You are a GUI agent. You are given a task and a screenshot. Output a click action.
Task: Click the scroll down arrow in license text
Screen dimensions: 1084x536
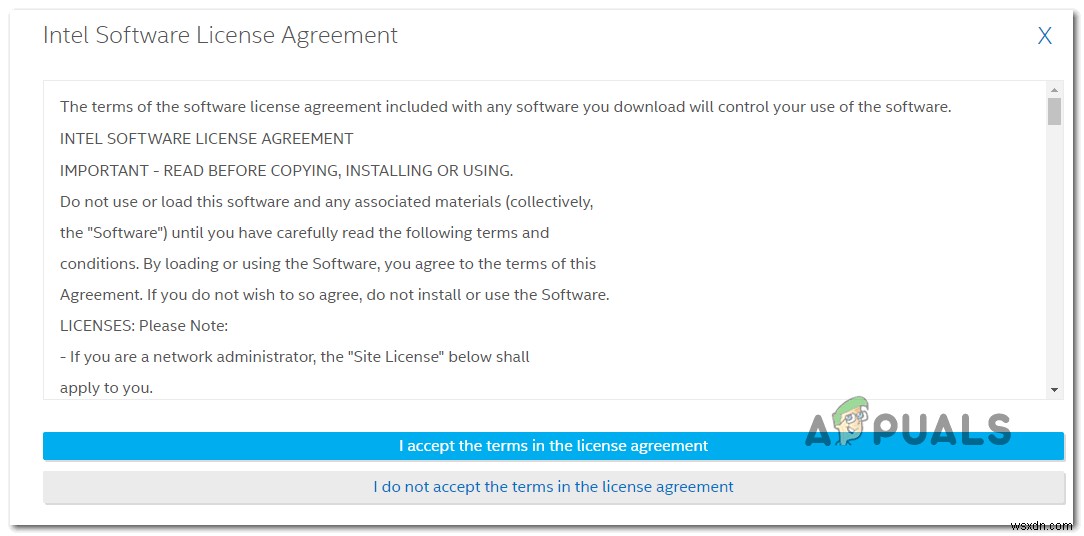tap(1054, 389)
